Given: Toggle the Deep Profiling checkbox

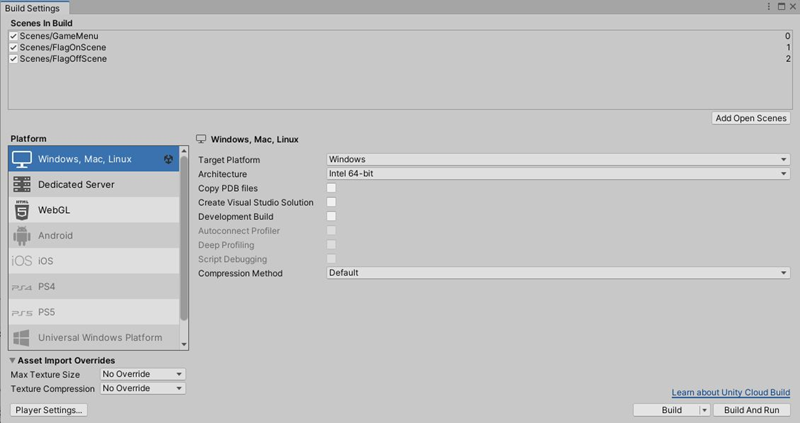Looking at the screenshot, I should coord(331,245).
